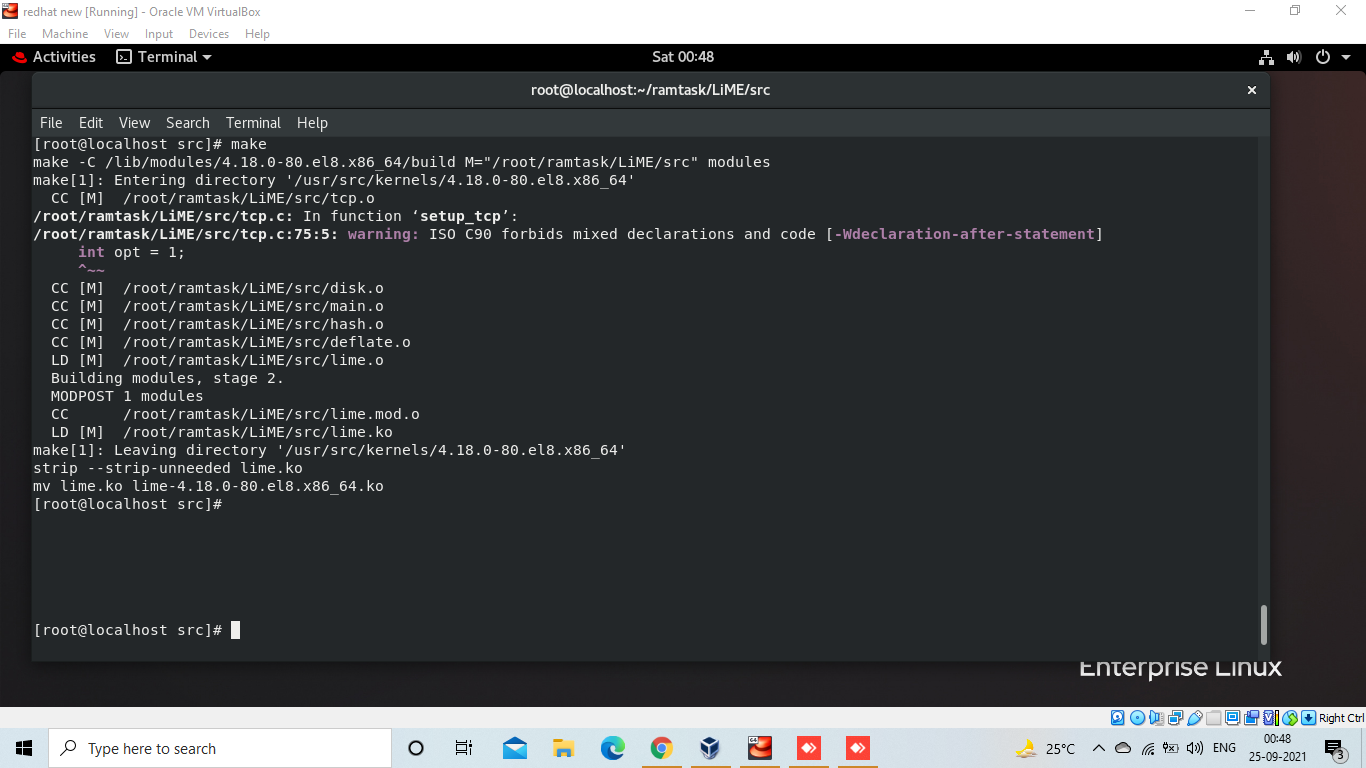1366x768 pixels.
Task: Open the terminal Search menu
Action: coord(188,123)
